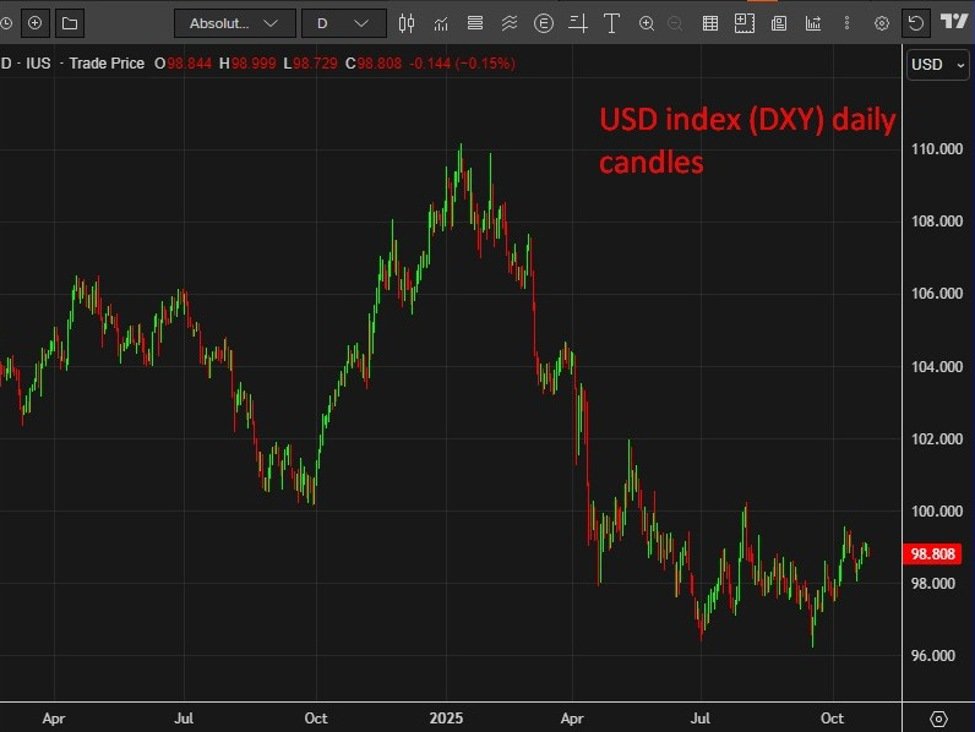Click the add plus circle icon
The height and width of the screenshot is (732, 975).
click(35, 23)
